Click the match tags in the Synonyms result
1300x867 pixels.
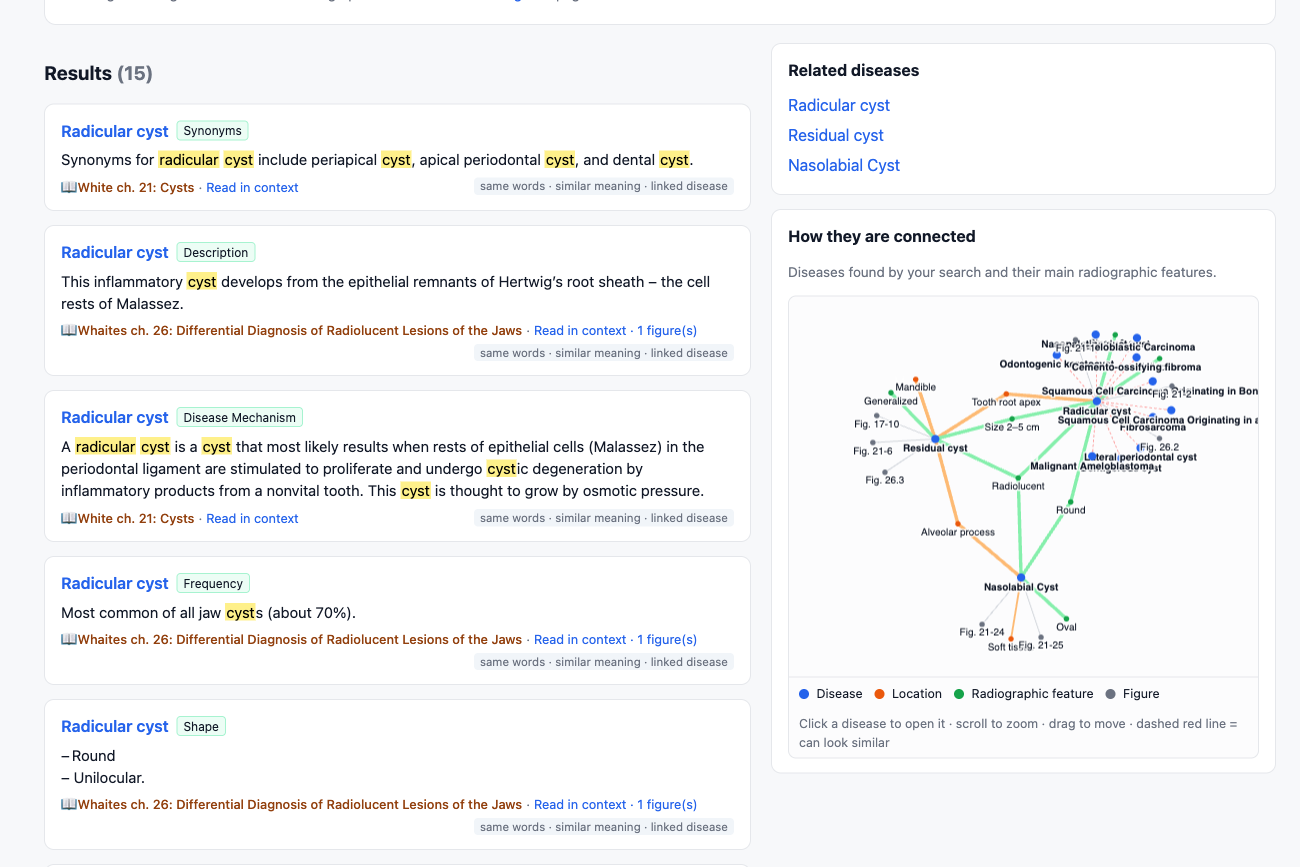604,186
